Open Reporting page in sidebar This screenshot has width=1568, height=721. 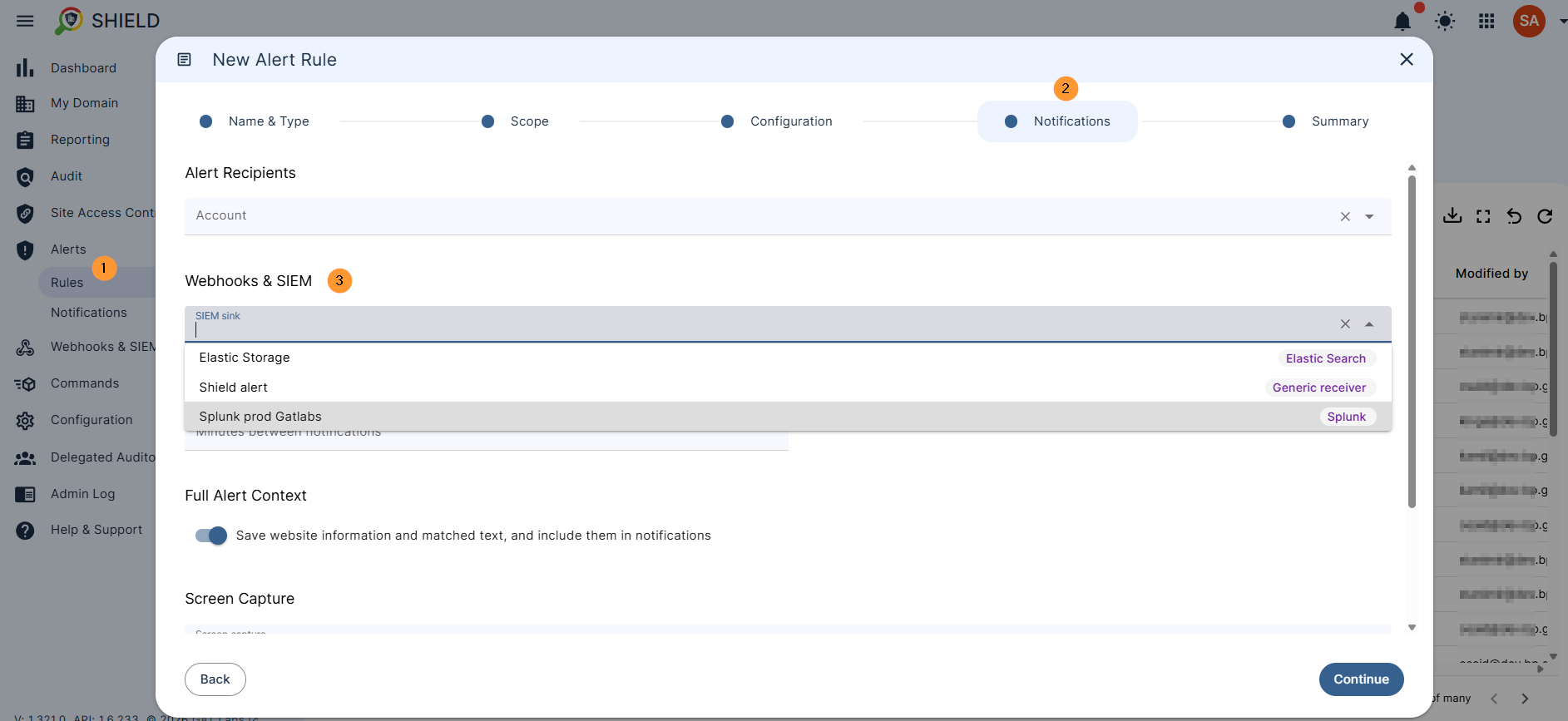[x=80, y=140]
